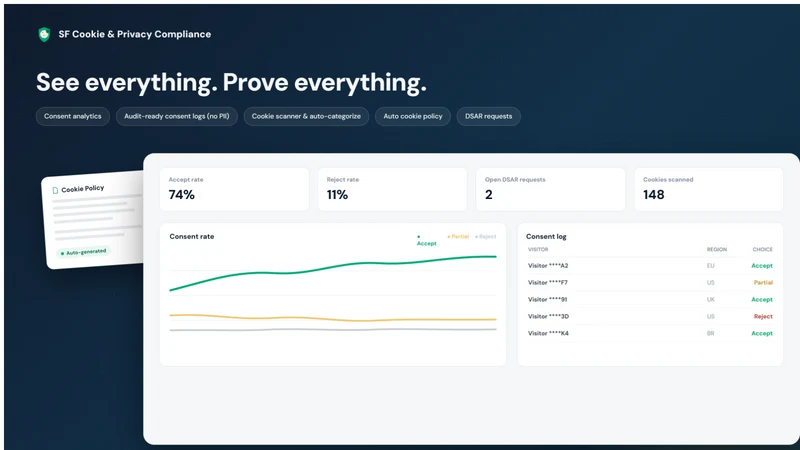Click the EU region for Visitor ****A2

(711, 265)
